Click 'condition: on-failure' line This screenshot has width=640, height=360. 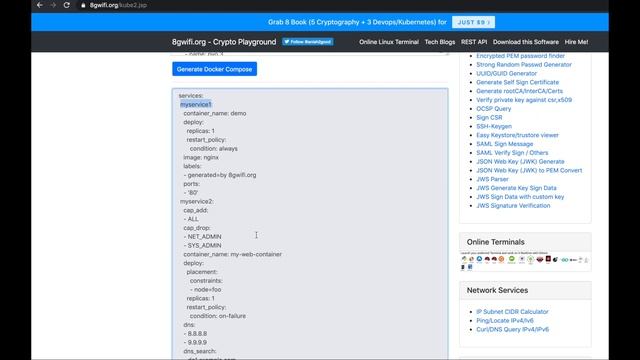(x=218, y=316)
